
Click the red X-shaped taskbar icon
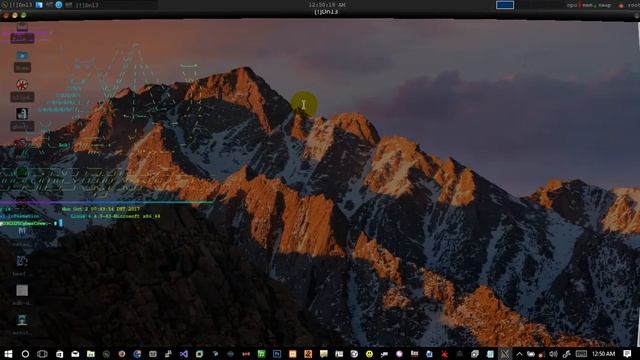click(x=444, y=354)
